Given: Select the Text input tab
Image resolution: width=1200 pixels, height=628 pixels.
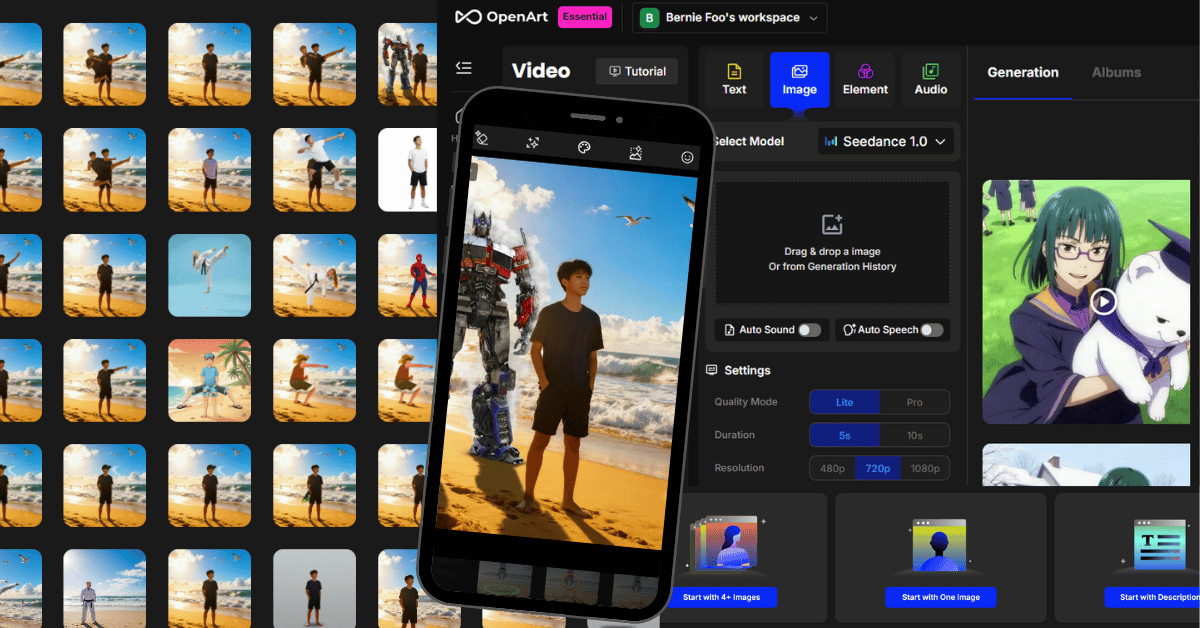Looking at the screenshot, I should tap(734, 80).
